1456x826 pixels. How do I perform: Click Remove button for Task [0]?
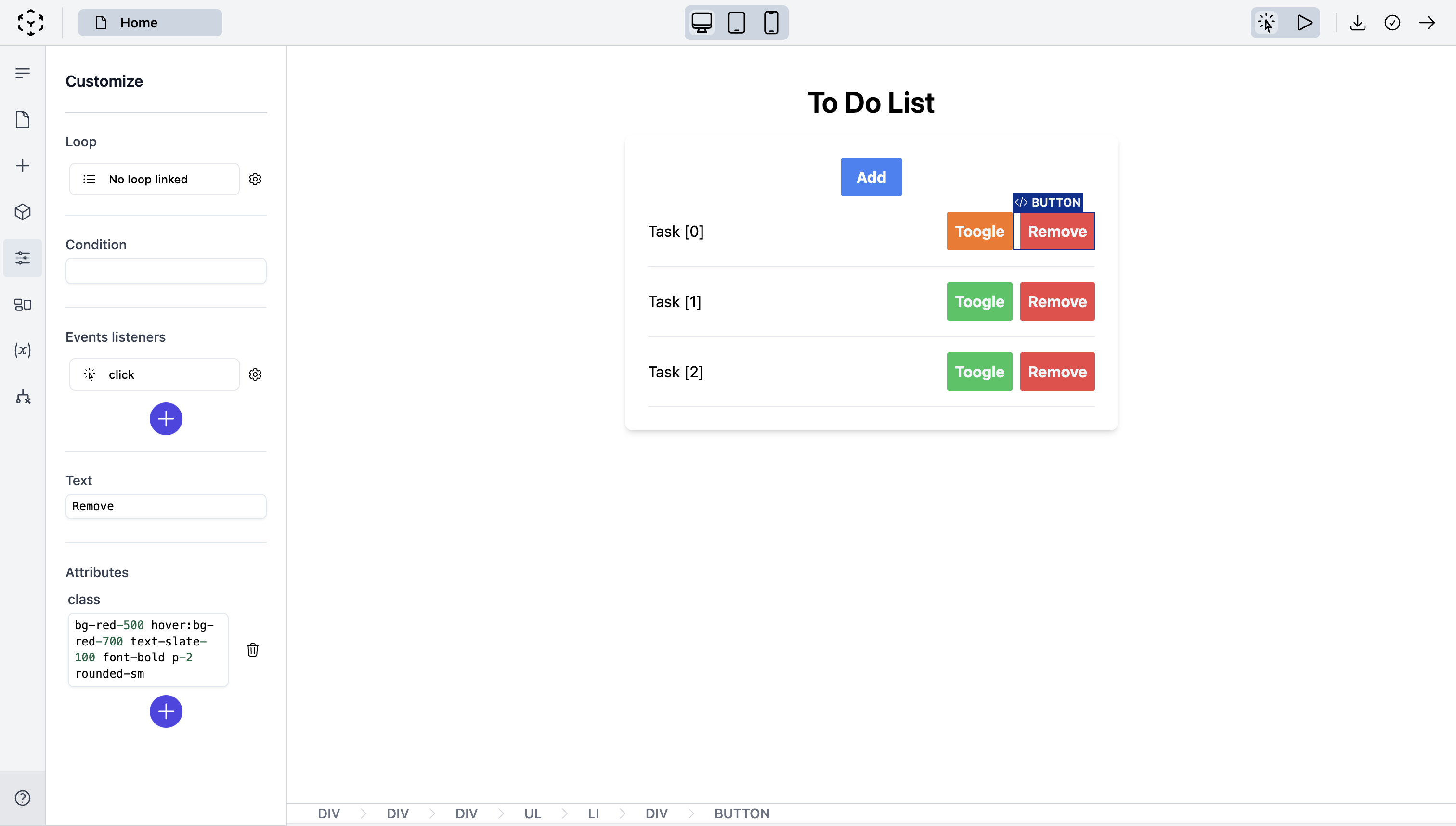[x=1057, y=231]
